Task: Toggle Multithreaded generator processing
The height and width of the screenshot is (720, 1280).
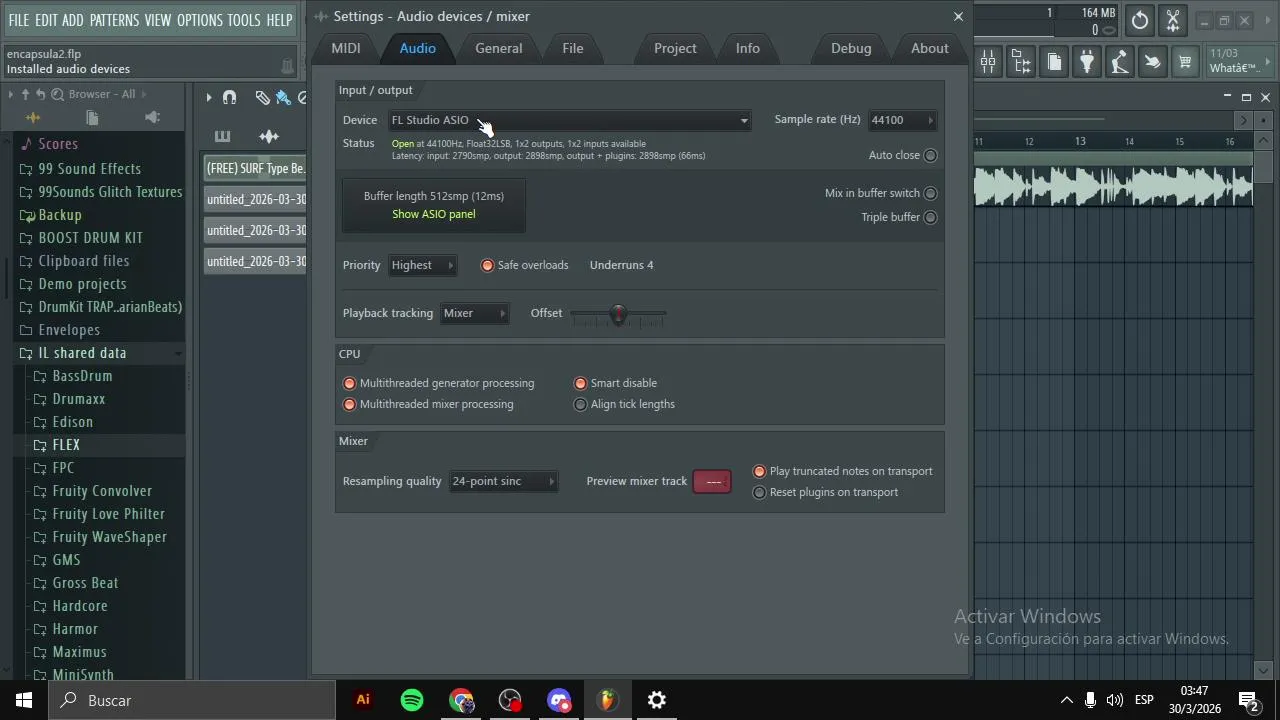Action: pos(349,383)
